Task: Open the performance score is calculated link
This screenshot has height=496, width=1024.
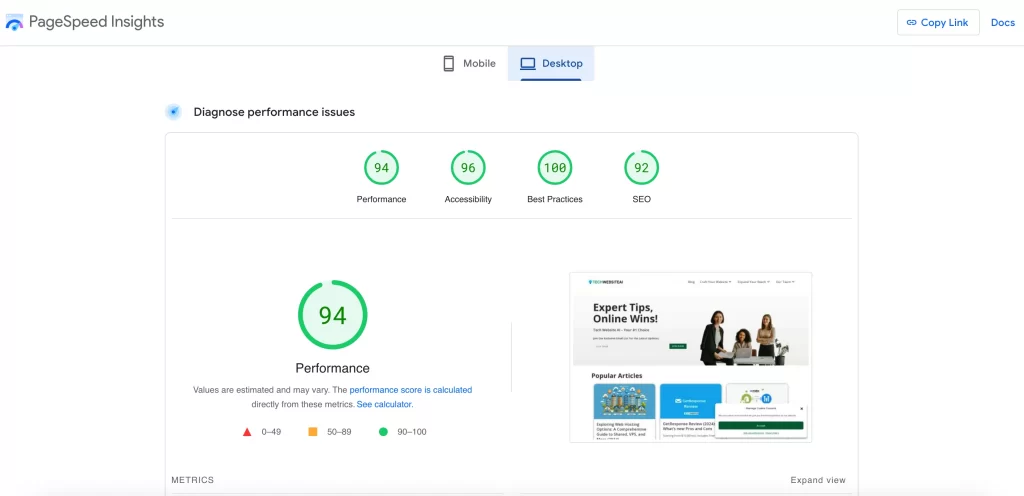Action: click(x=411, y=390)
